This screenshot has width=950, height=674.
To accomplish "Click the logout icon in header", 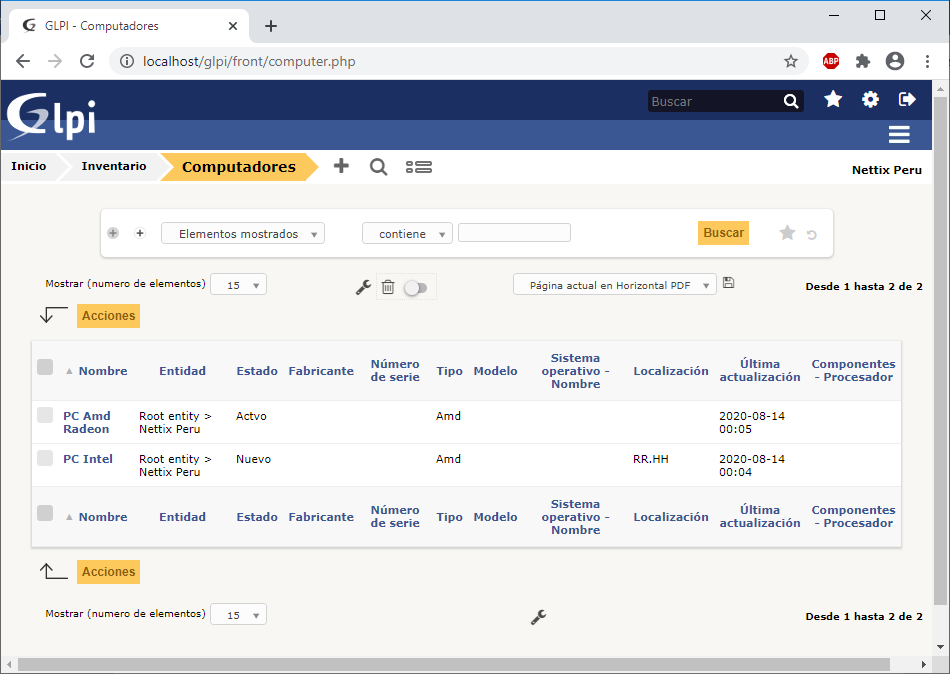I will tap(907, 99).
